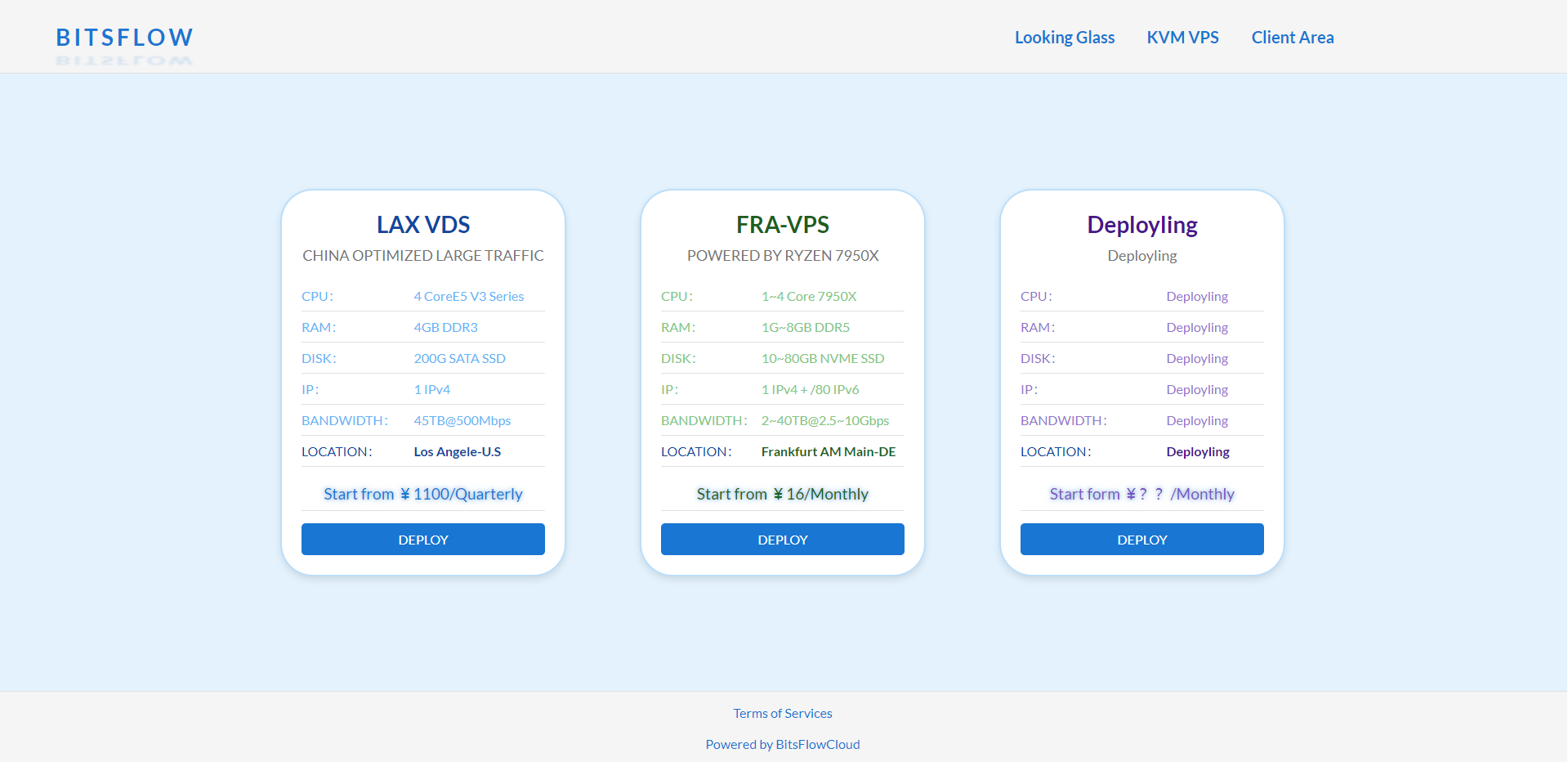Click the purple Deployling card heading
1568x762 pixels.
[x=1141, y=225]
